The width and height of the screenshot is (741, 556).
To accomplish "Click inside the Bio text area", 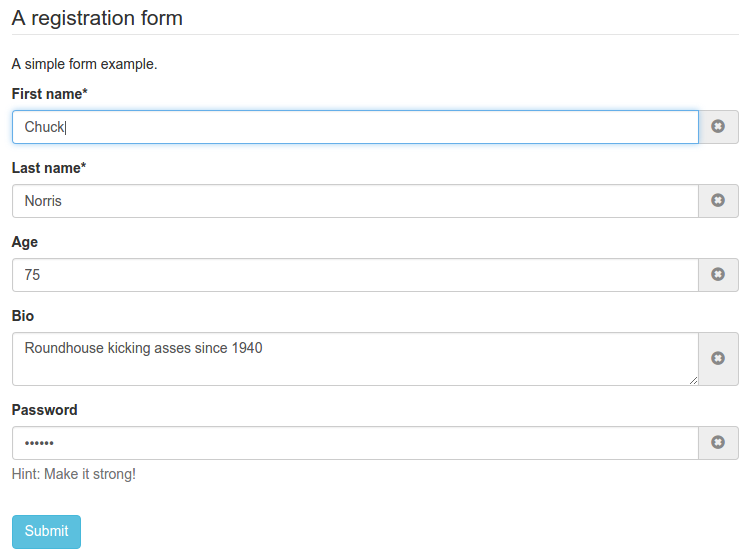I will pyautogui.click(x=355, y=359).
